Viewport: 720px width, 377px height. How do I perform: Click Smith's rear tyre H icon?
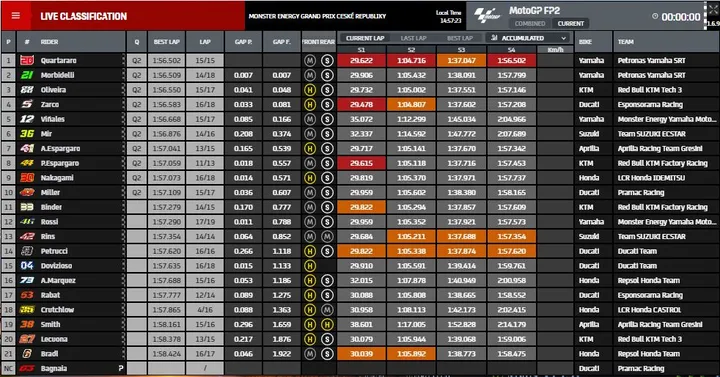[327, 325]
